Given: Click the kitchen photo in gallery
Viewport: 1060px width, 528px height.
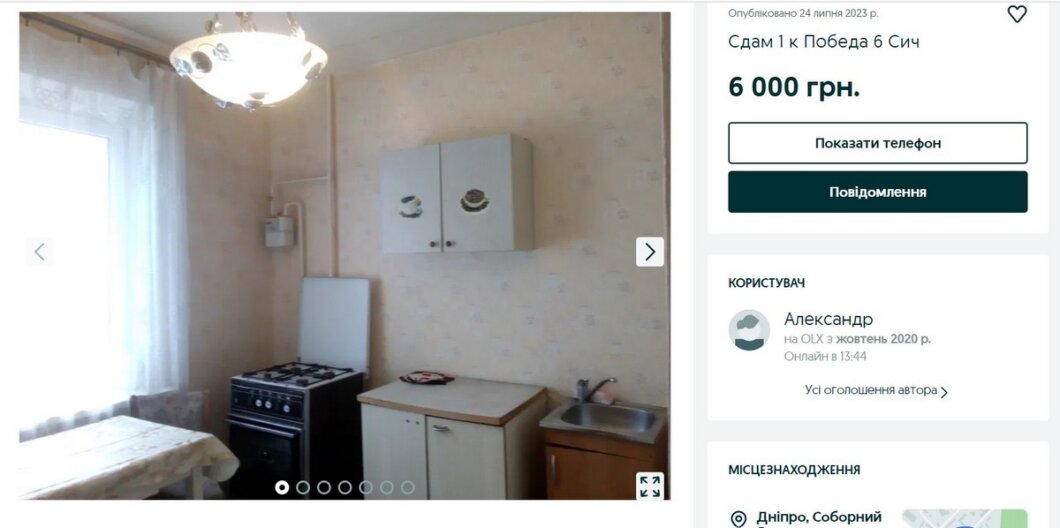Looking at the screenshot, I should [345, 256].
